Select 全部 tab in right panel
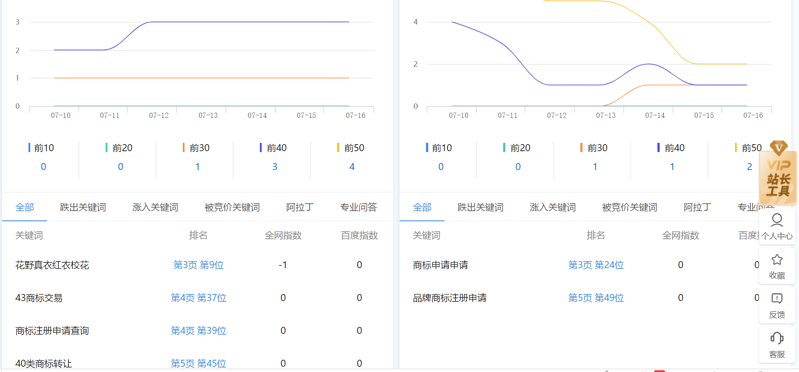The image size is (799, 372). click(422, 207)
